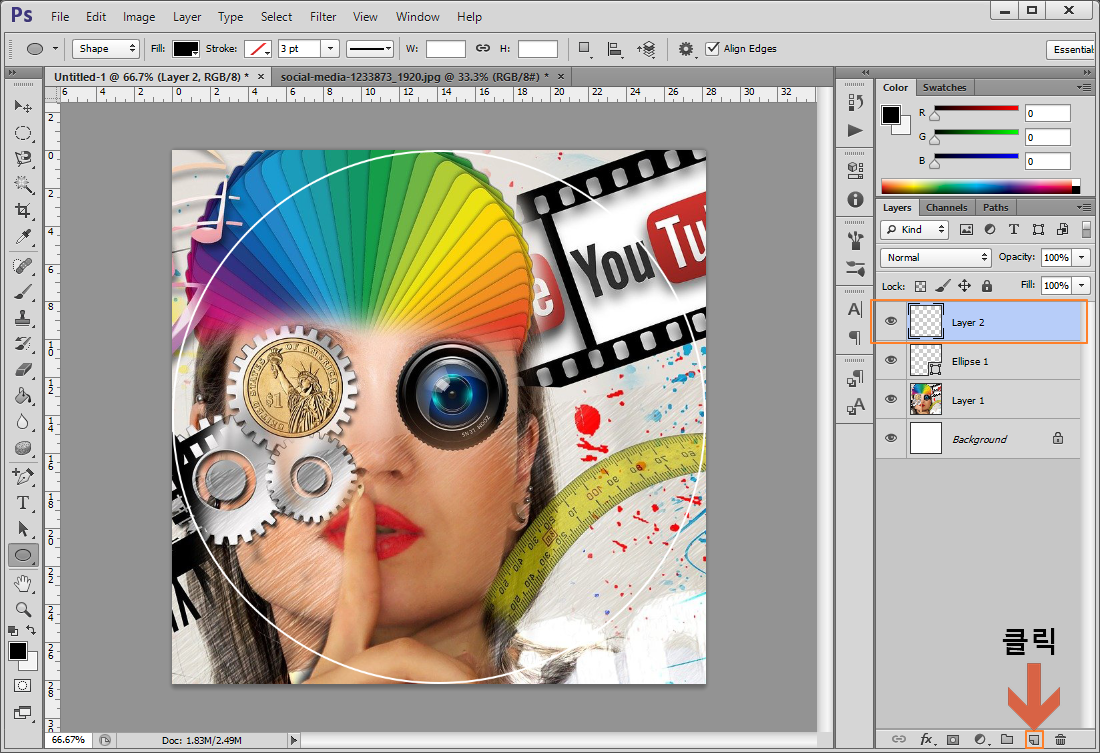Hide Layer 2 visibility eye
The image size is (1100, 753).
point(891,321)
